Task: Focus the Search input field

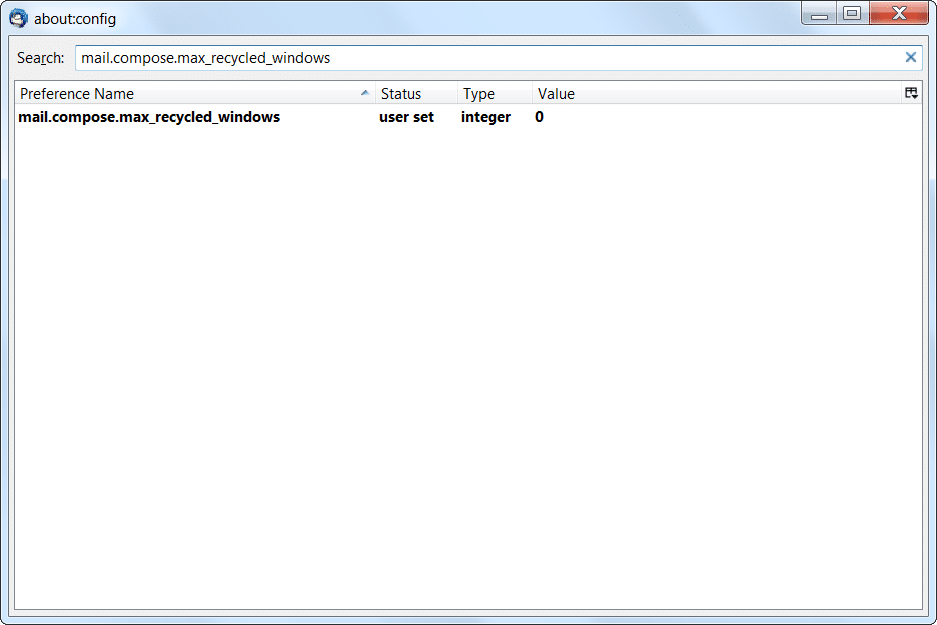Action: click(480, 58)
